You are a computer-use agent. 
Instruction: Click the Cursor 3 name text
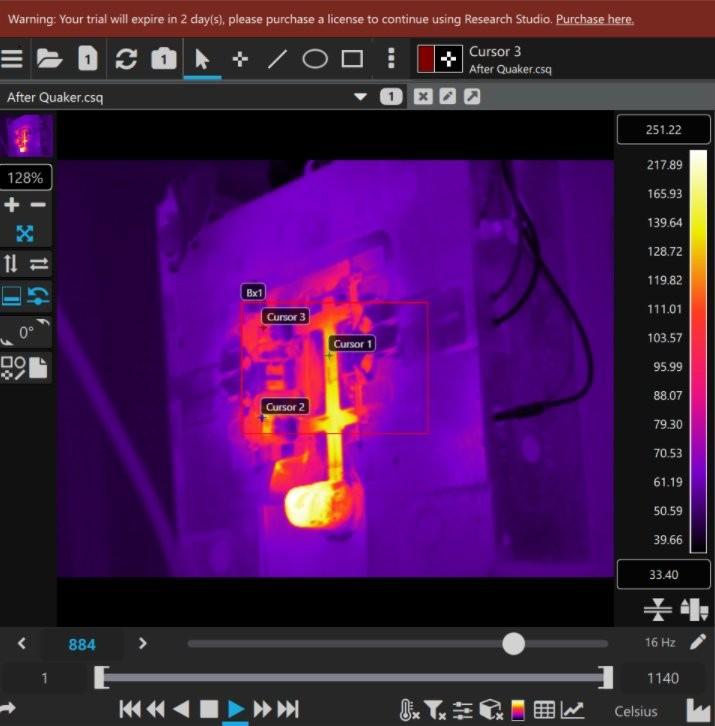pos(495,51)
